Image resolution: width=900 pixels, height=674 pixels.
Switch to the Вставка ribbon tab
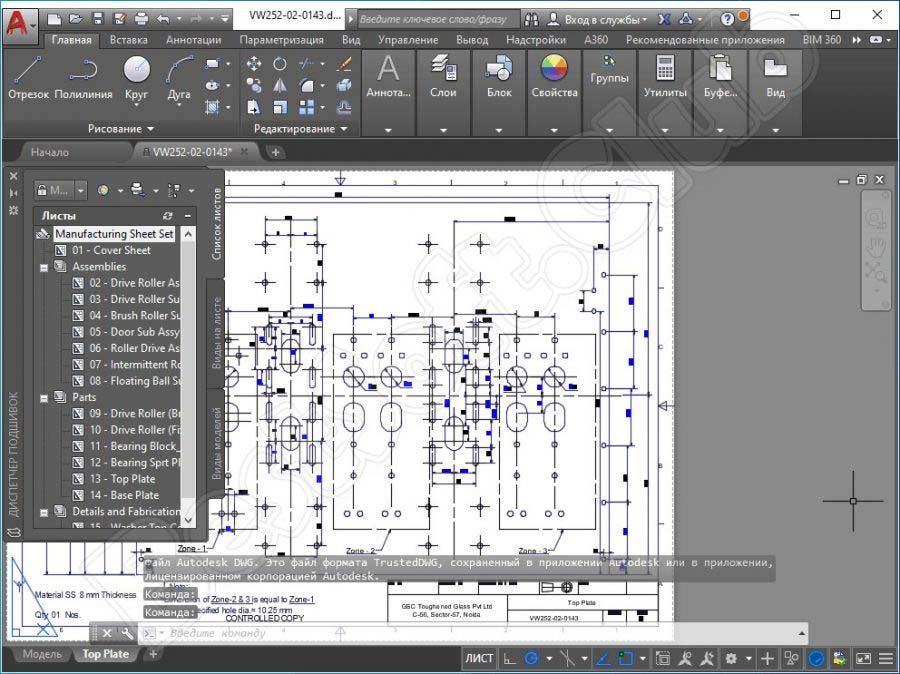(x=129, y=40)
